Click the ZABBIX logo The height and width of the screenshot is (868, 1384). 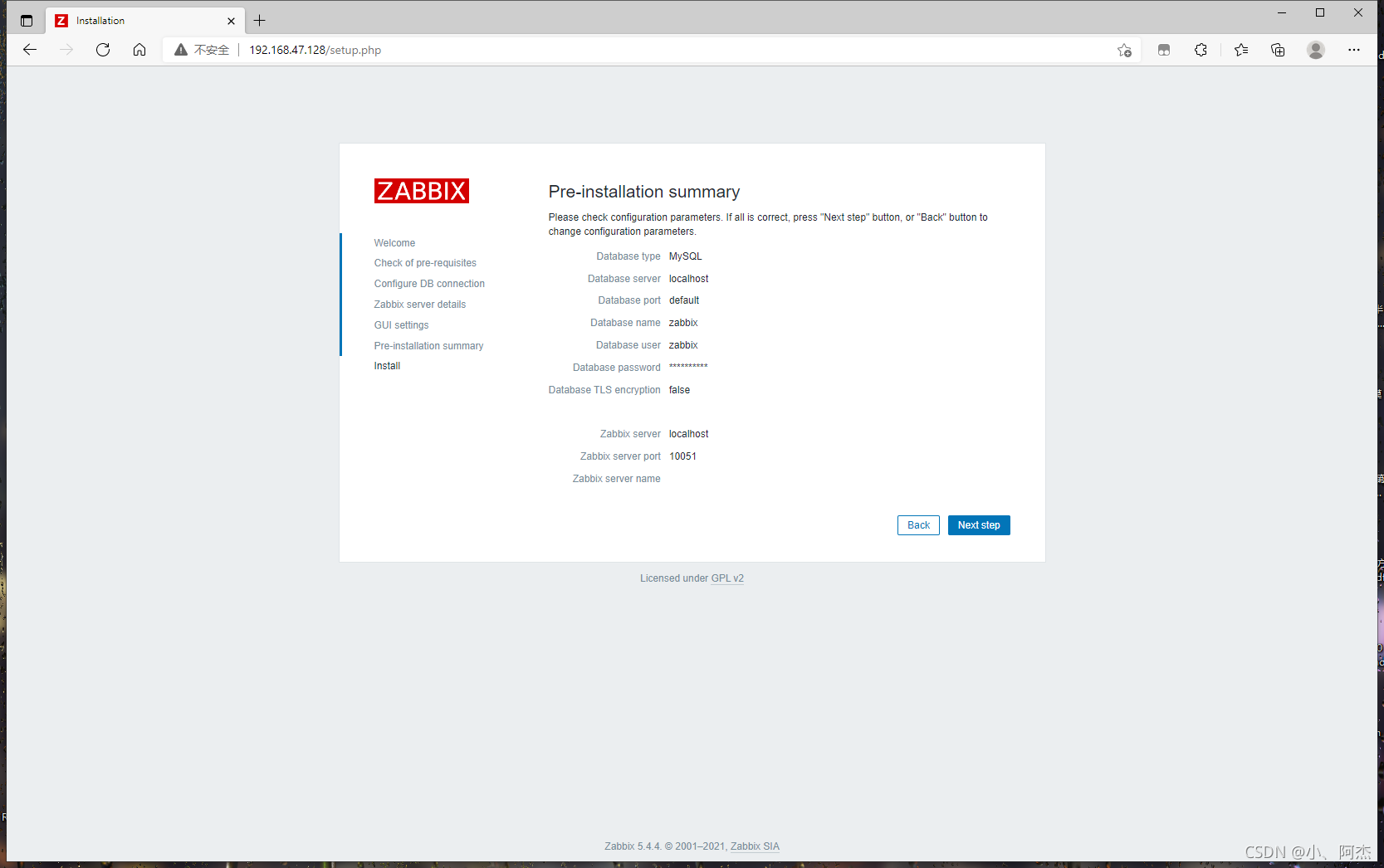coord(422,191)
